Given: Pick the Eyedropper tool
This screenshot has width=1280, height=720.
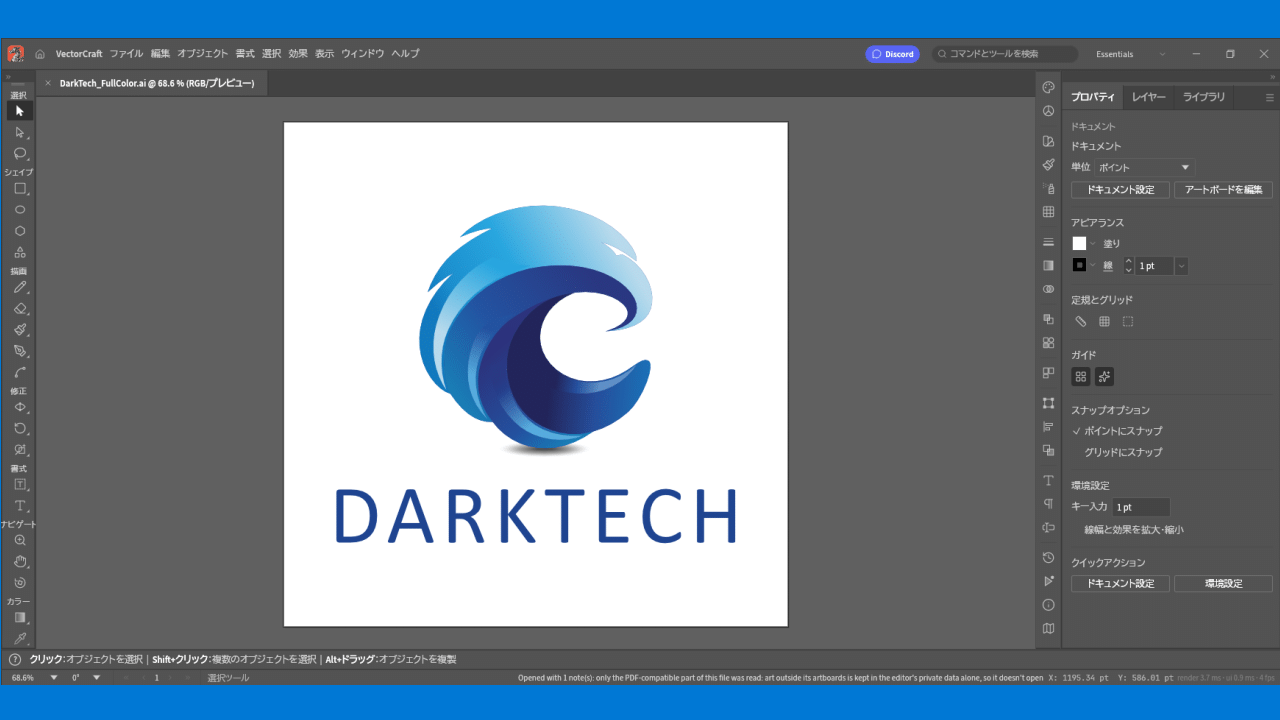Looking at the screenshot, I should tap(20, 638).
